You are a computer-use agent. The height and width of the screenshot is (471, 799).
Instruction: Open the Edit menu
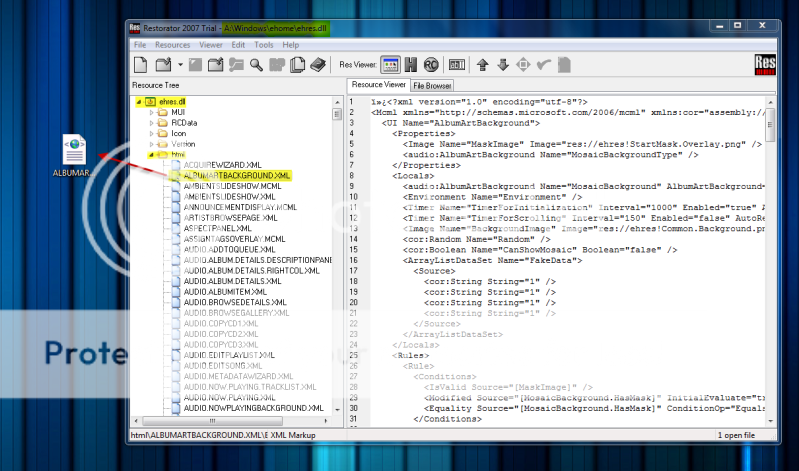(238, 45)
